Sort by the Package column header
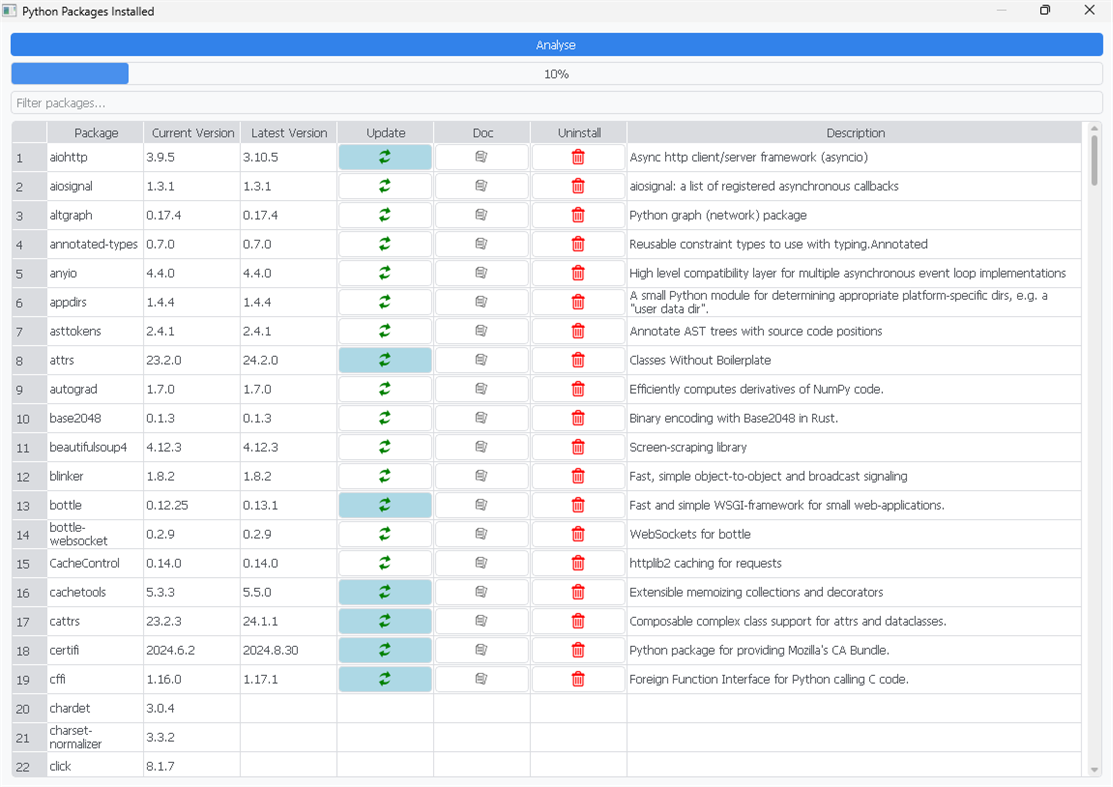This screenshot has height=787, width=1113. [95, 133]
